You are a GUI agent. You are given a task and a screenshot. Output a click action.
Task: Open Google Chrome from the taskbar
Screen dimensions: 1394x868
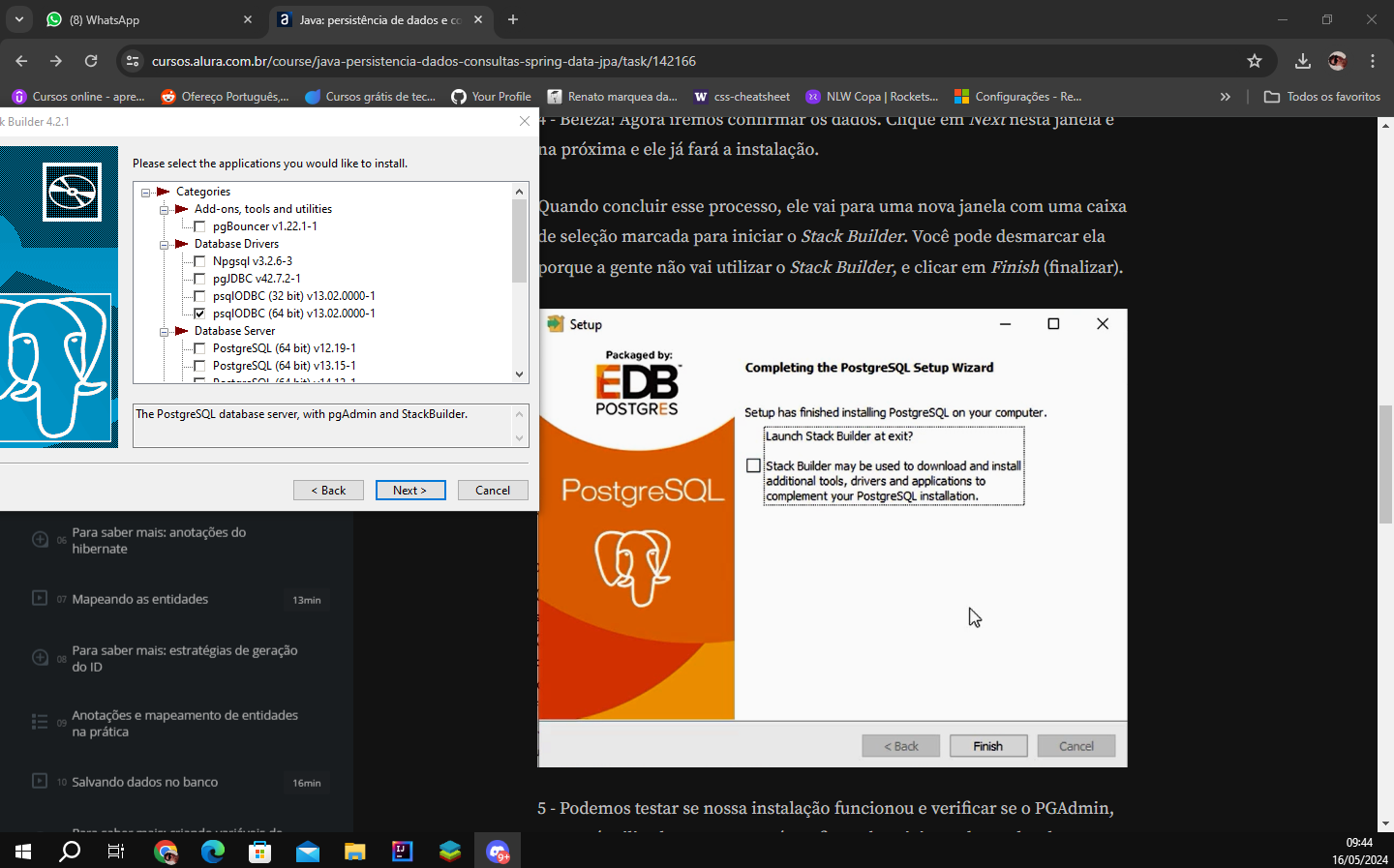[166, 852]
